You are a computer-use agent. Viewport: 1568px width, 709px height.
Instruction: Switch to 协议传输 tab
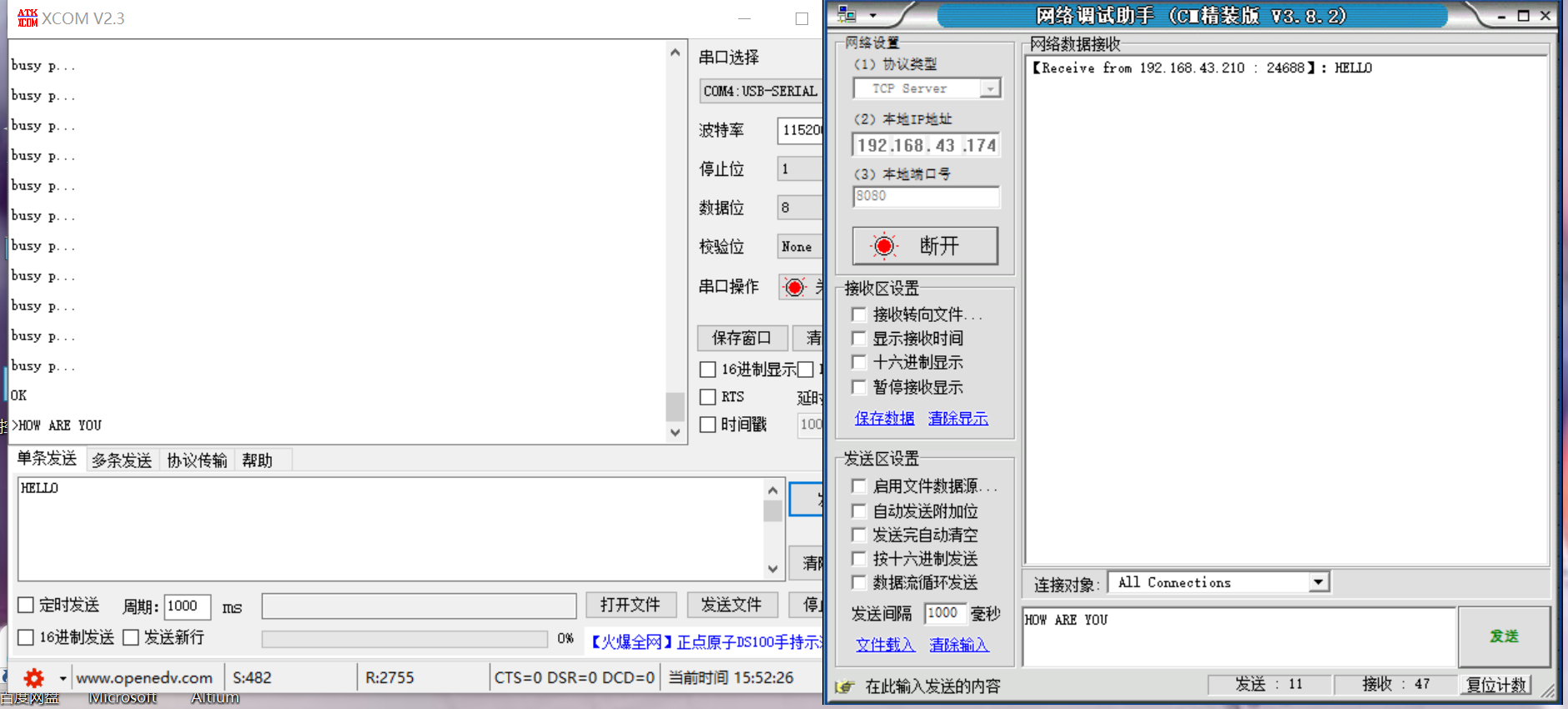click(197, 460)
